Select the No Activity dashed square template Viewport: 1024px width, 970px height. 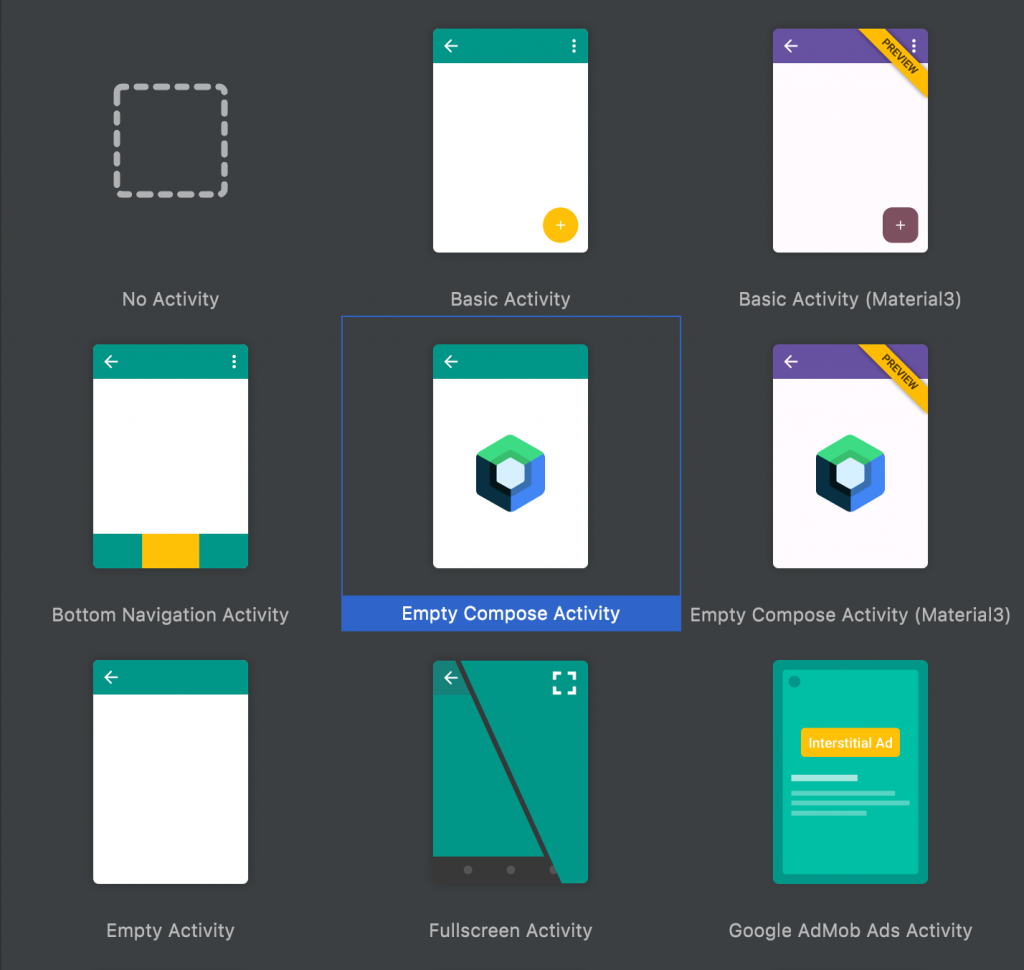click(170, 140)
